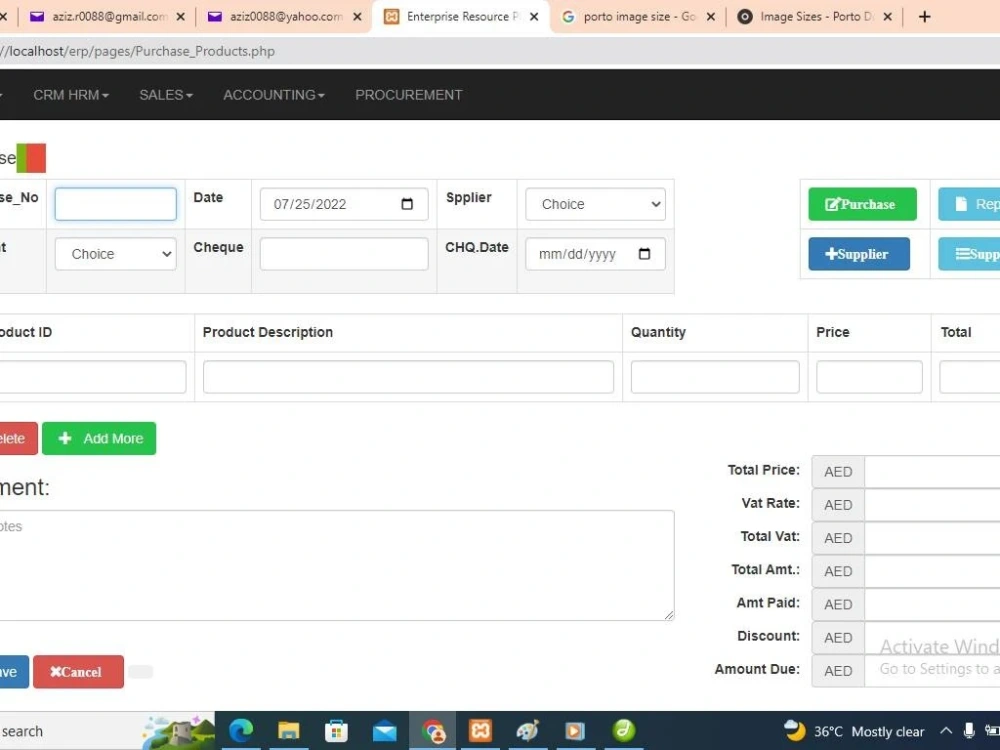Open the green Dreamweaver taskbar icon

point(624,730)
